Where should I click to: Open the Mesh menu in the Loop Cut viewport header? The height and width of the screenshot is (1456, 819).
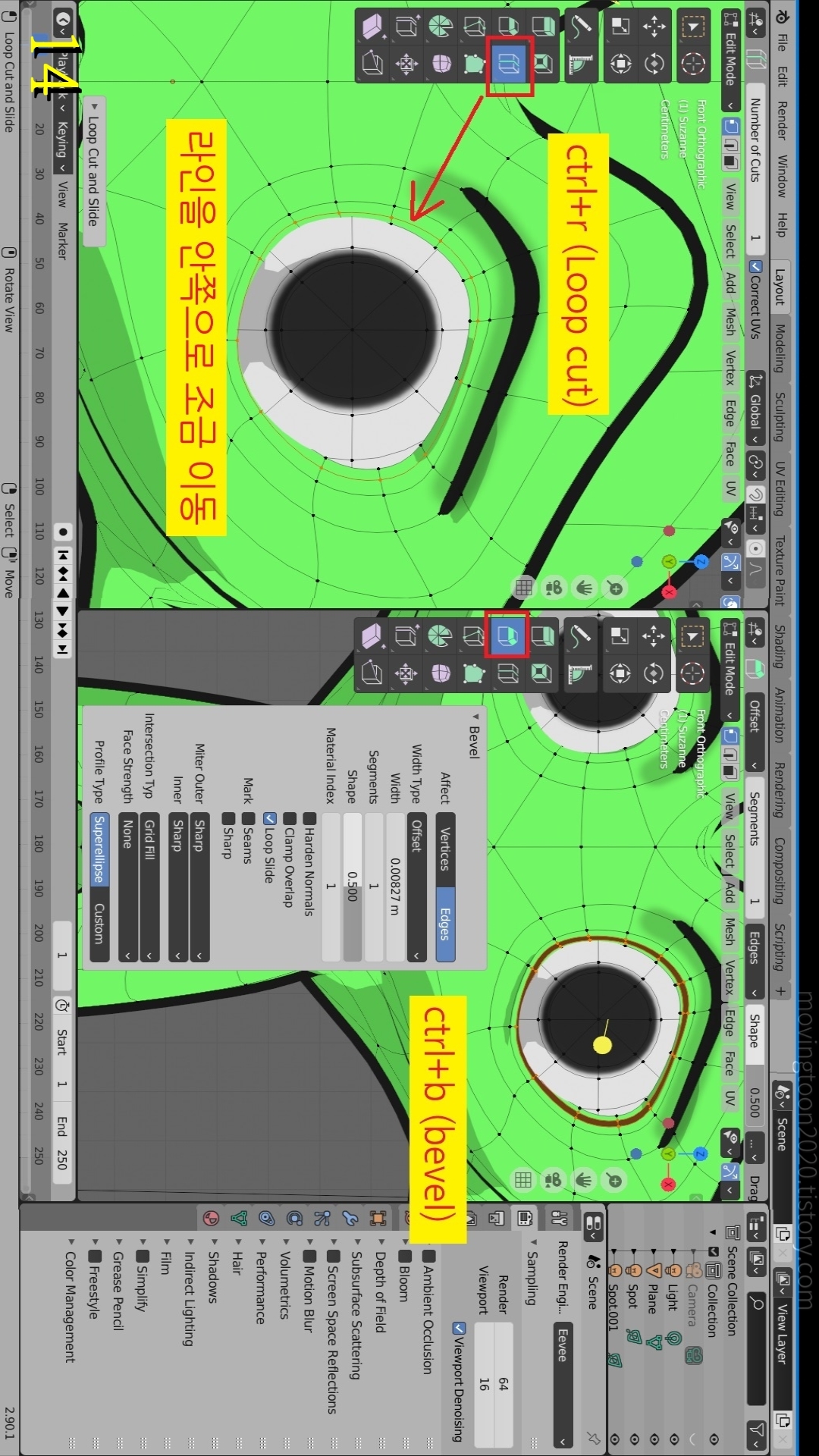730,321
